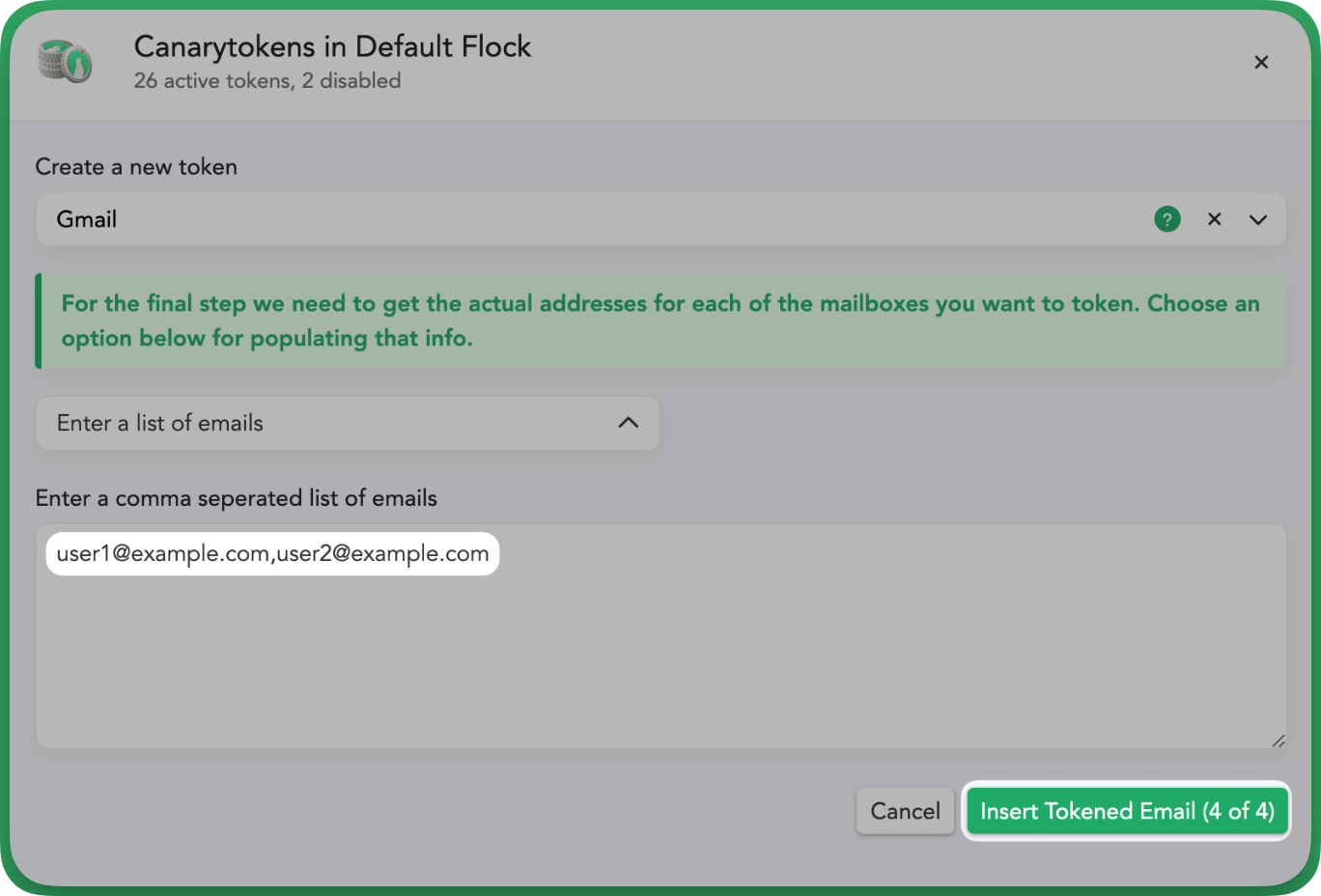Image resolution: width=1321 pixels, height=896 pixels.
Task: Click the textarea resize handle corner
Action: pos(1278,741)
